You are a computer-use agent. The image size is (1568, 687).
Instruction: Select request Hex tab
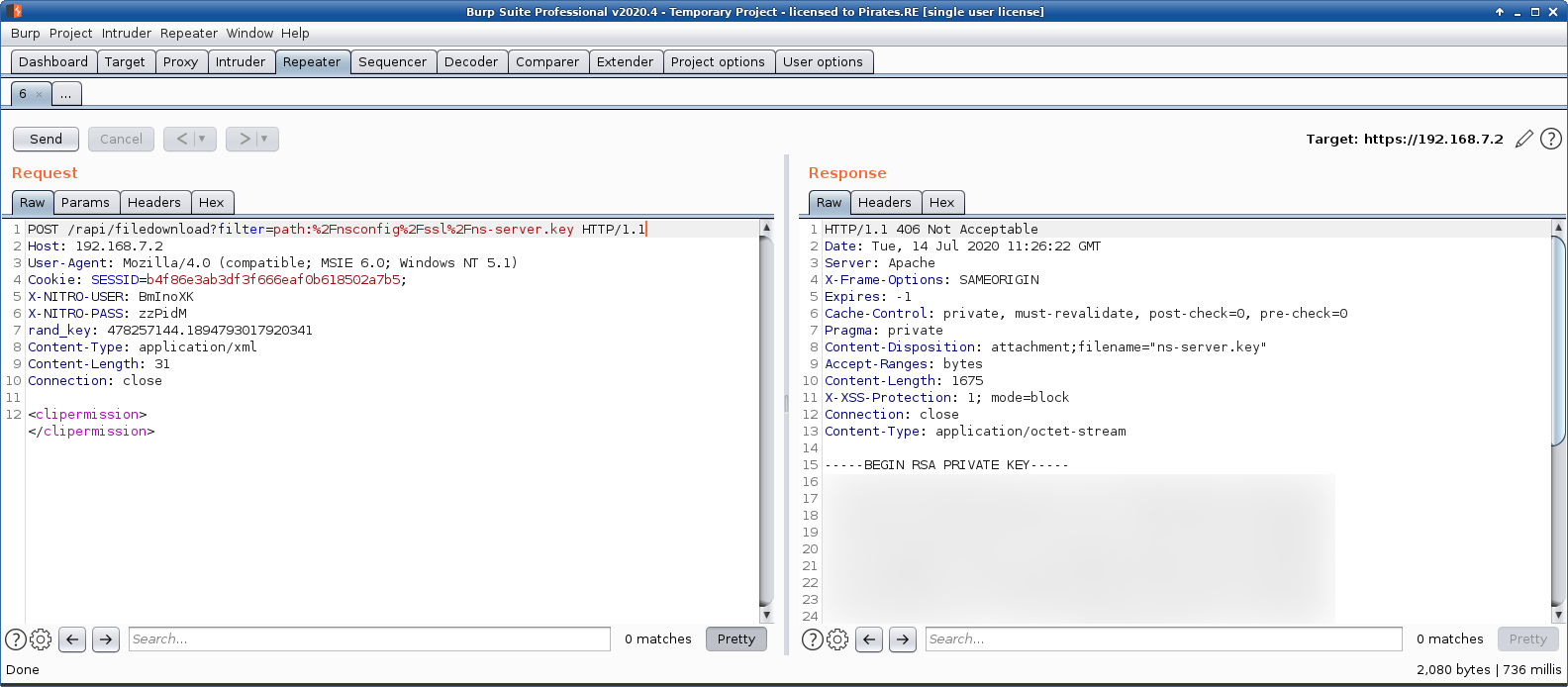212,202
